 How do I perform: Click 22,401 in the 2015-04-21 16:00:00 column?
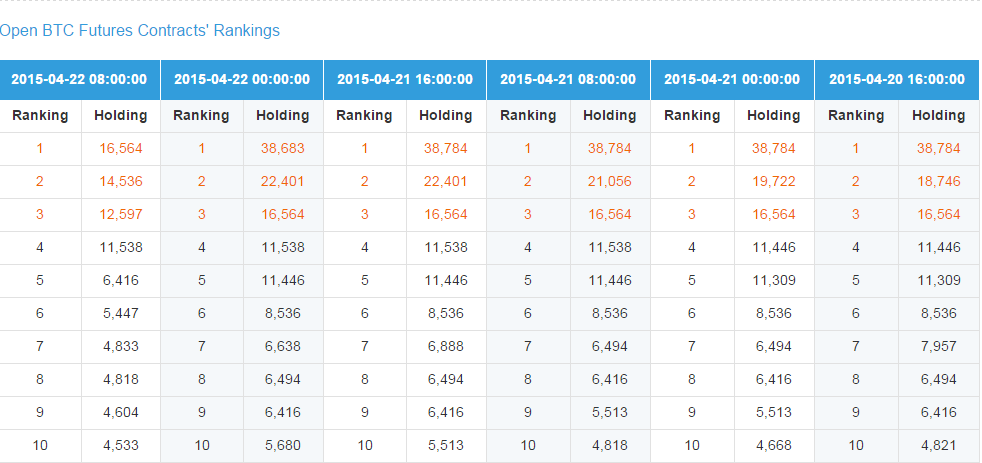(x=446, y=182)
